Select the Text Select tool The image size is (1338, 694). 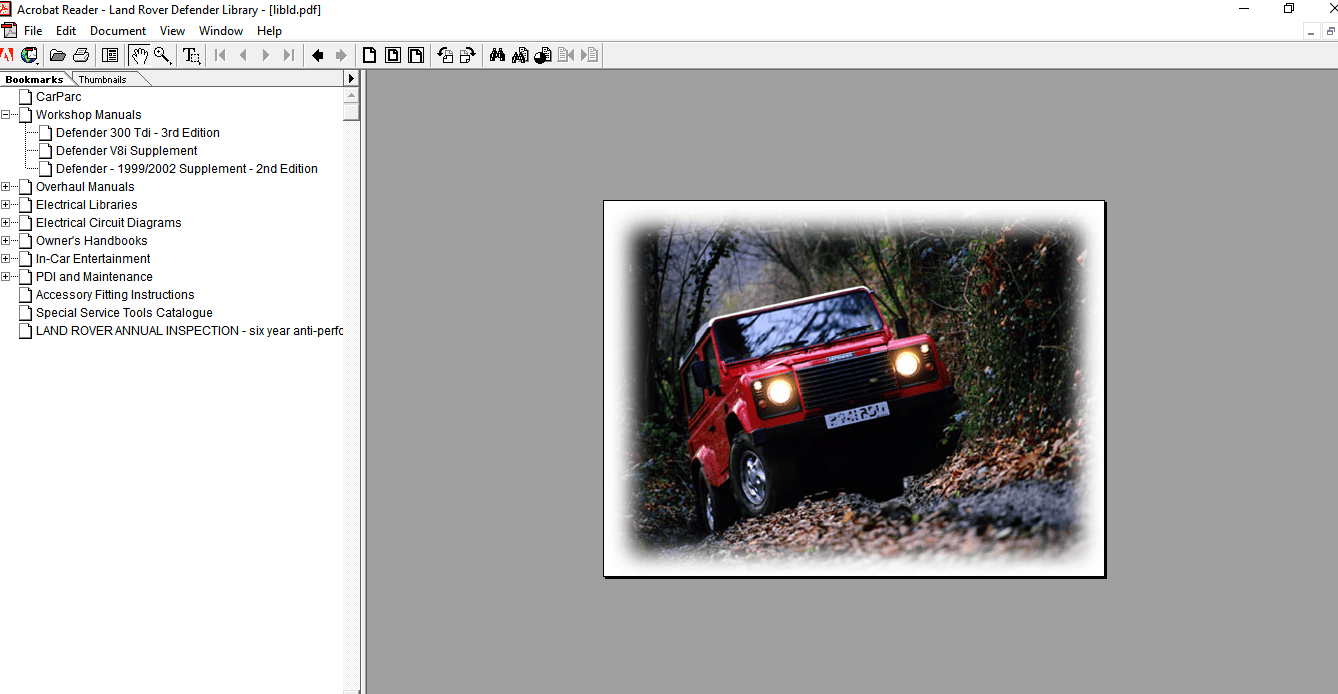coord(192,55)
